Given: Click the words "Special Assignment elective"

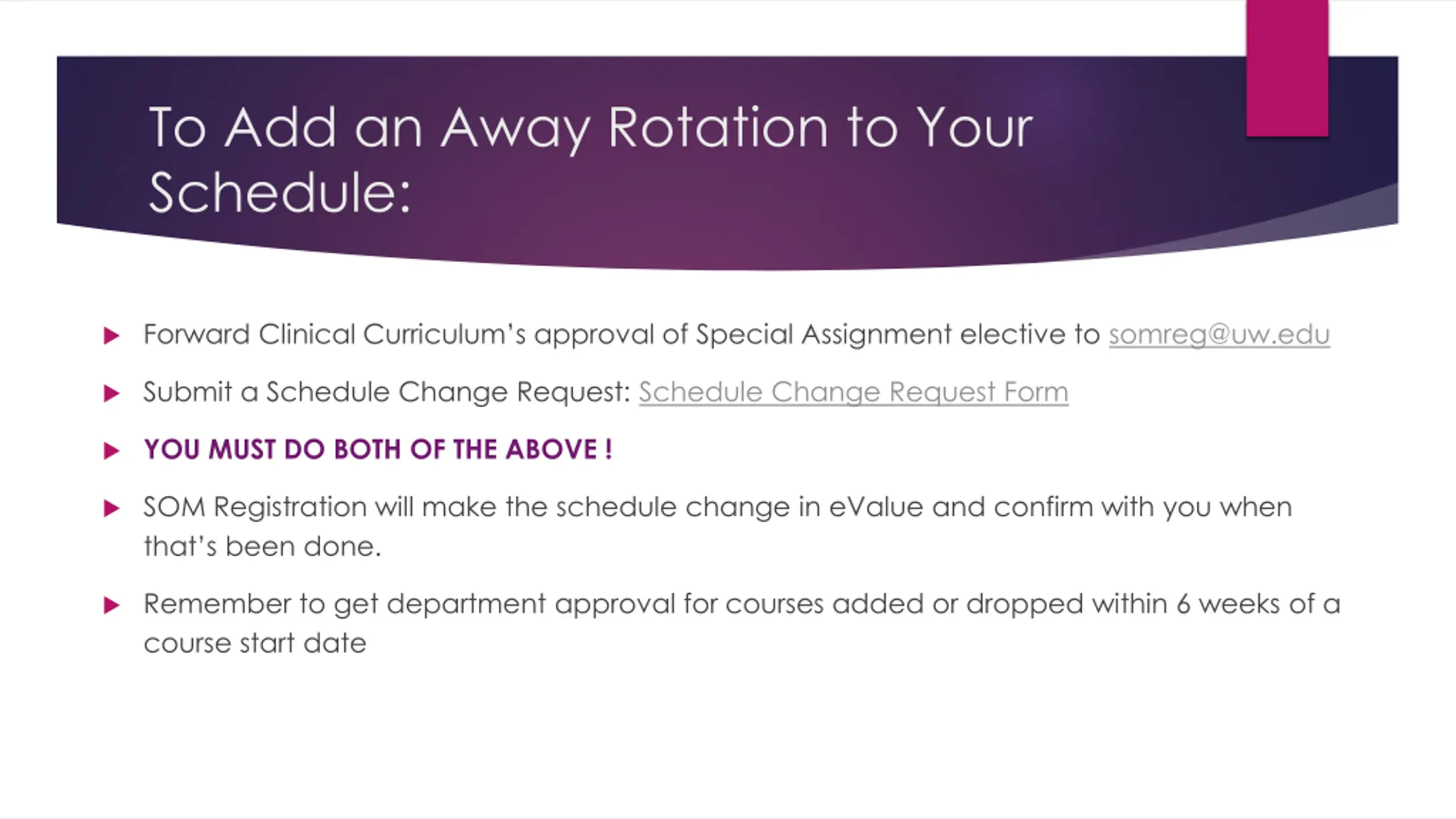Looking at the screenshot, I should pos(823,334).
